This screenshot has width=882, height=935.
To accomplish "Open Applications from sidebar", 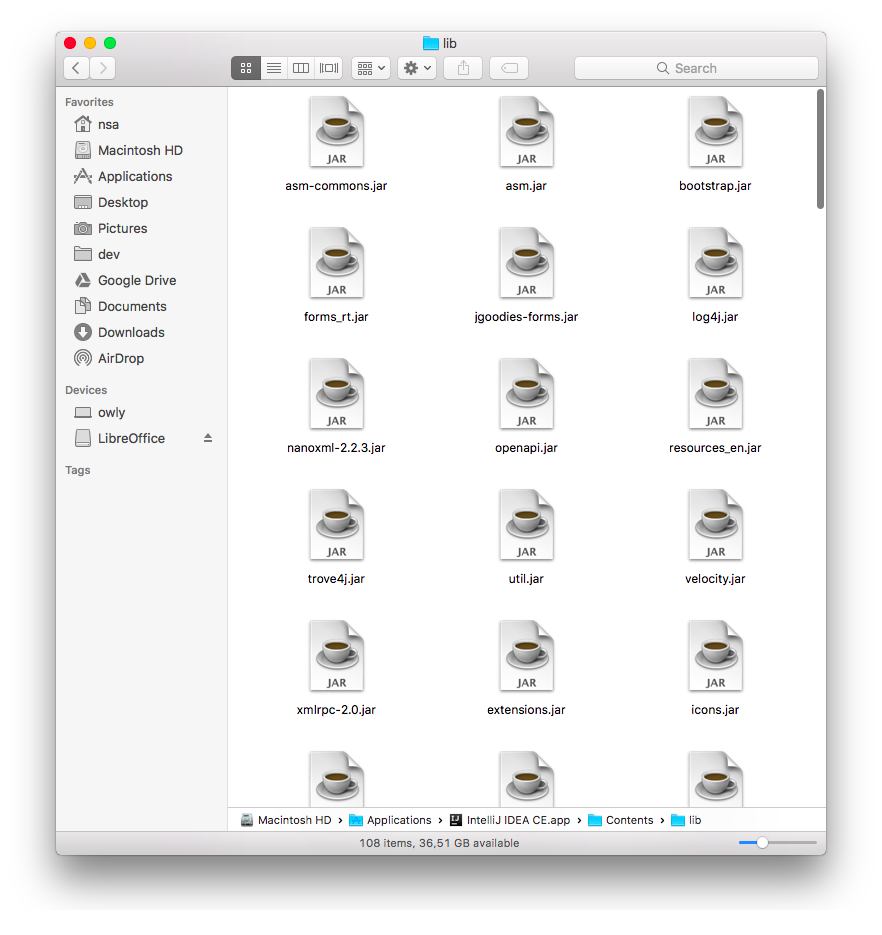I will tap(141, 177).
